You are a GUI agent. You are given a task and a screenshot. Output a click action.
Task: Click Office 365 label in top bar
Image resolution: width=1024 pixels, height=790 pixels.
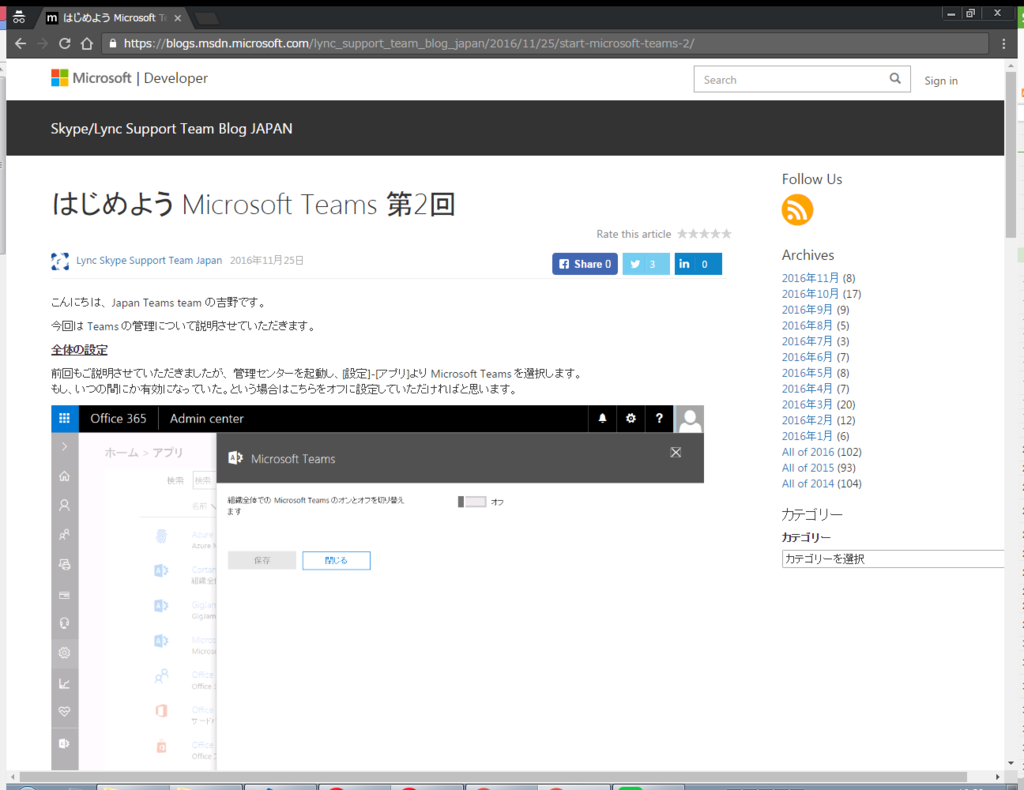pyautogui.click(x=118, y=419)
